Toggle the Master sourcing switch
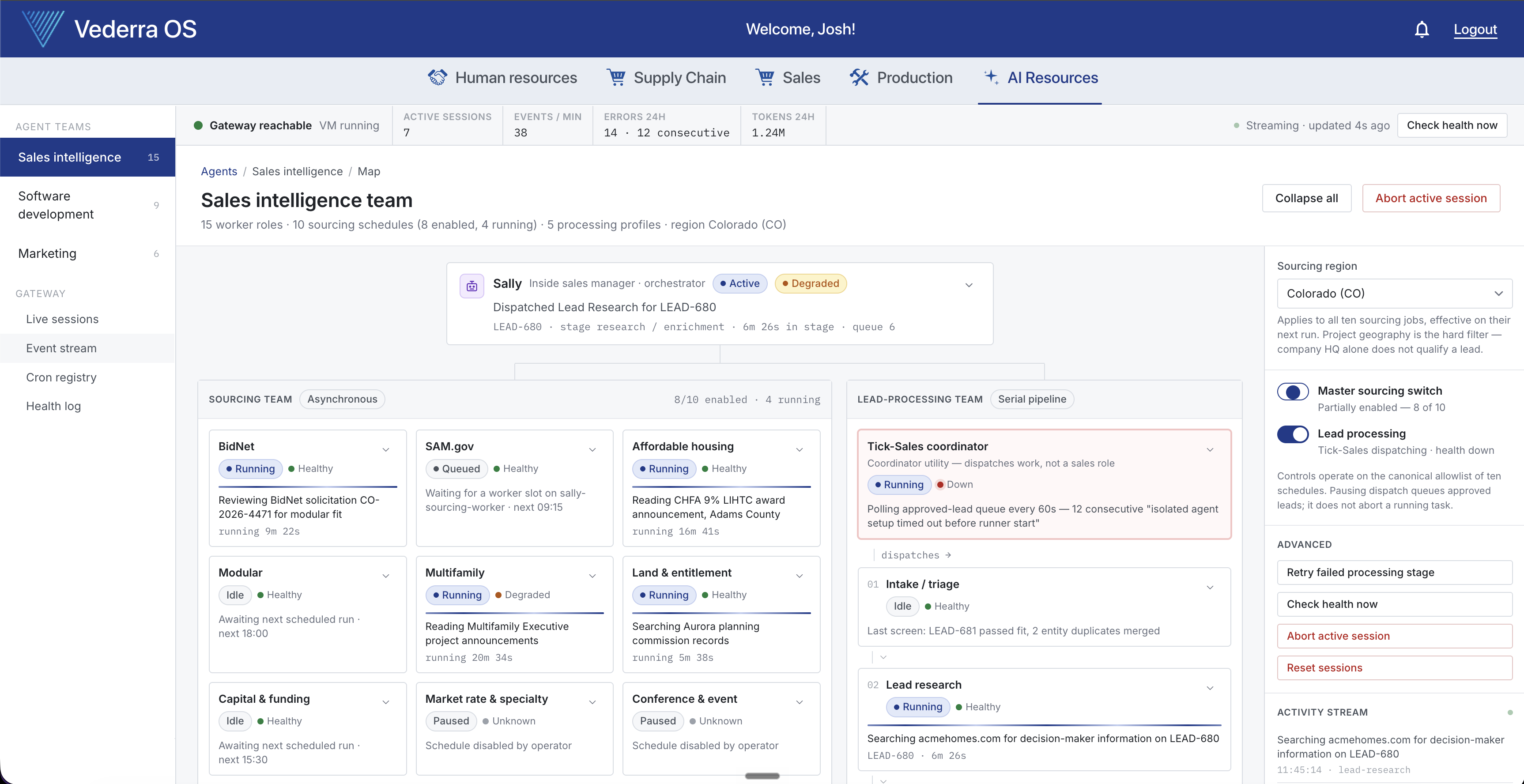 coord(1293,392)
